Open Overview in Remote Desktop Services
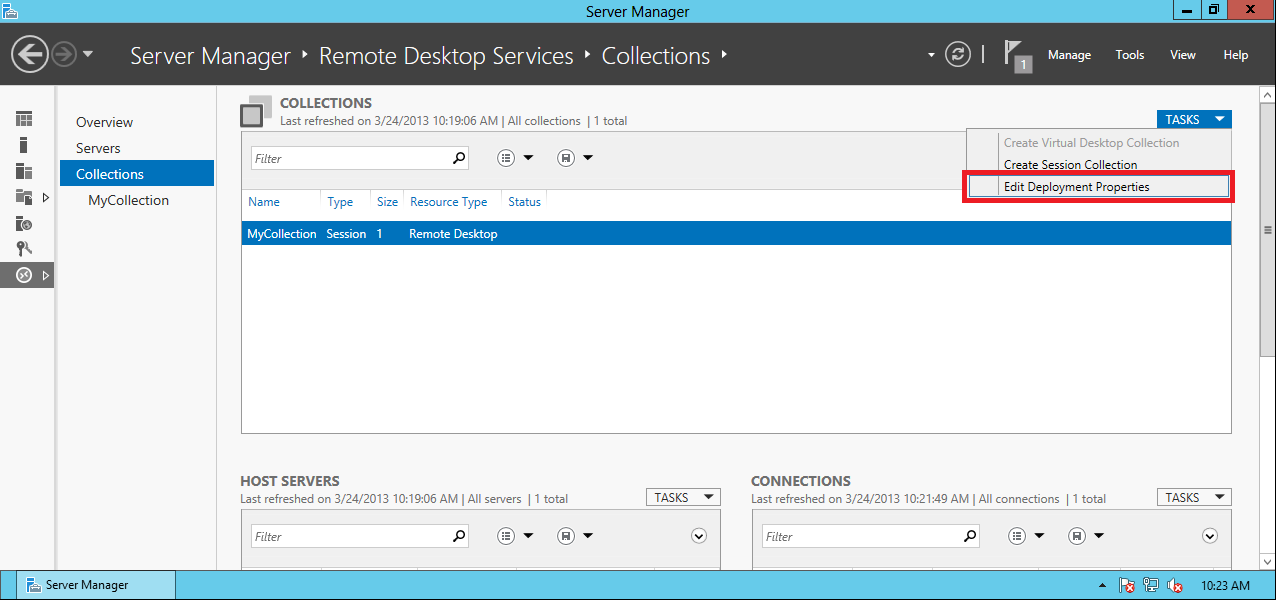This screenshot has height=600, width=1276. coord(104,122)
